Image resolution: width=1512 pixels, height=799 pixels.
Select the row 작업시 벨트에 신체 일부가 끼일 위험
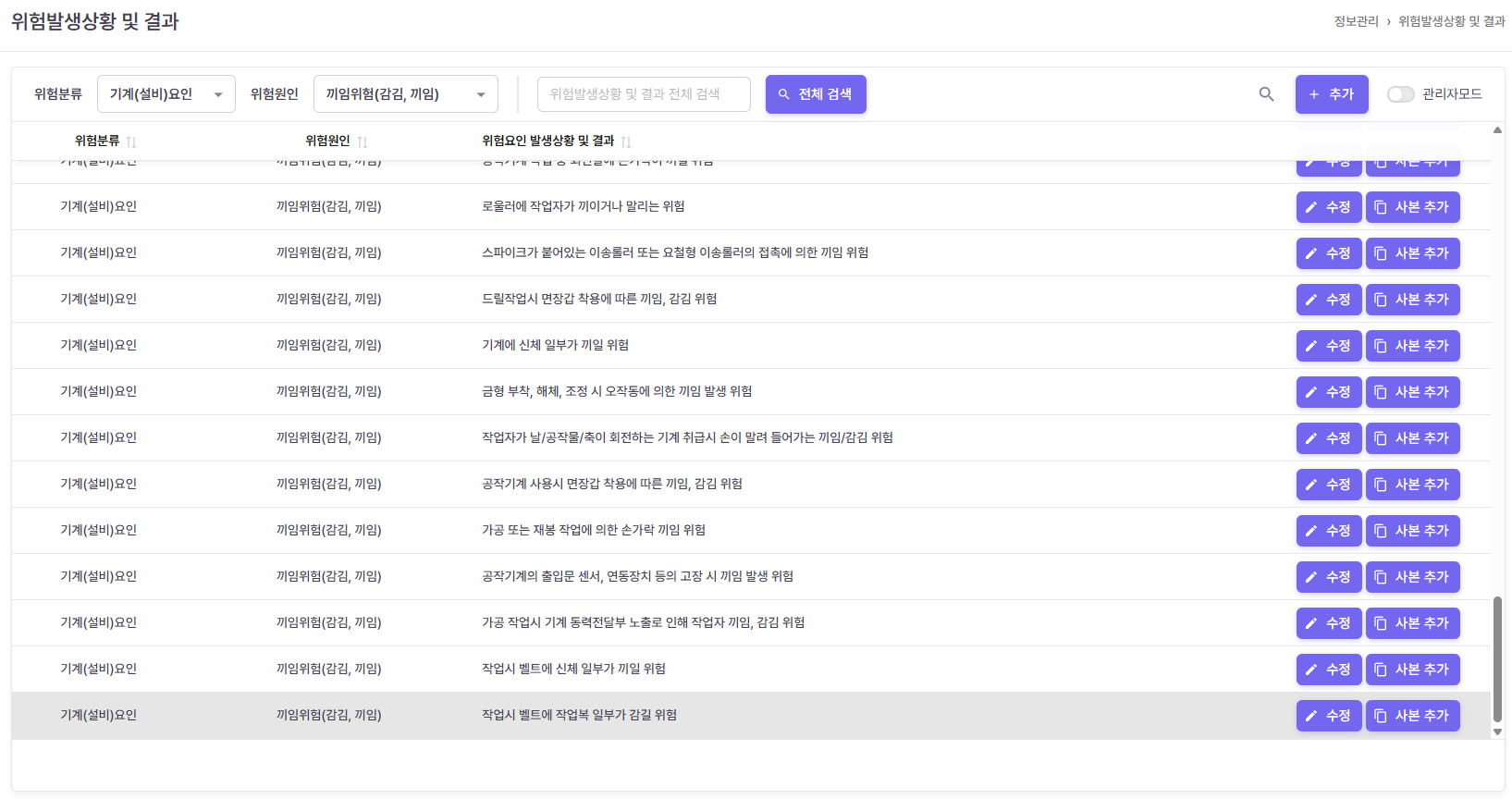[573, 669]
